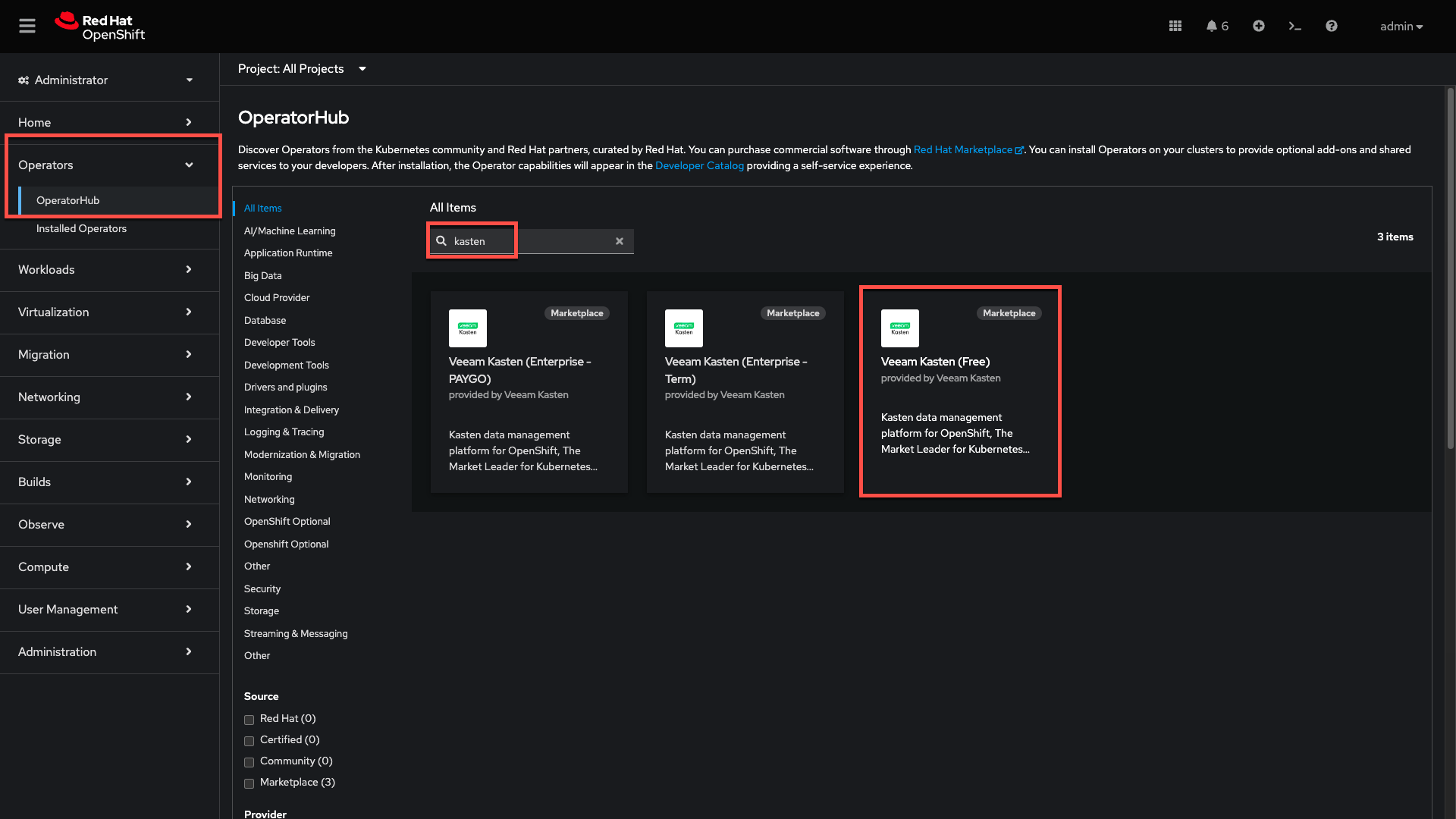1456x819 pixels.
Task: Open the Developer Catalog link
Action: point(699,165)
